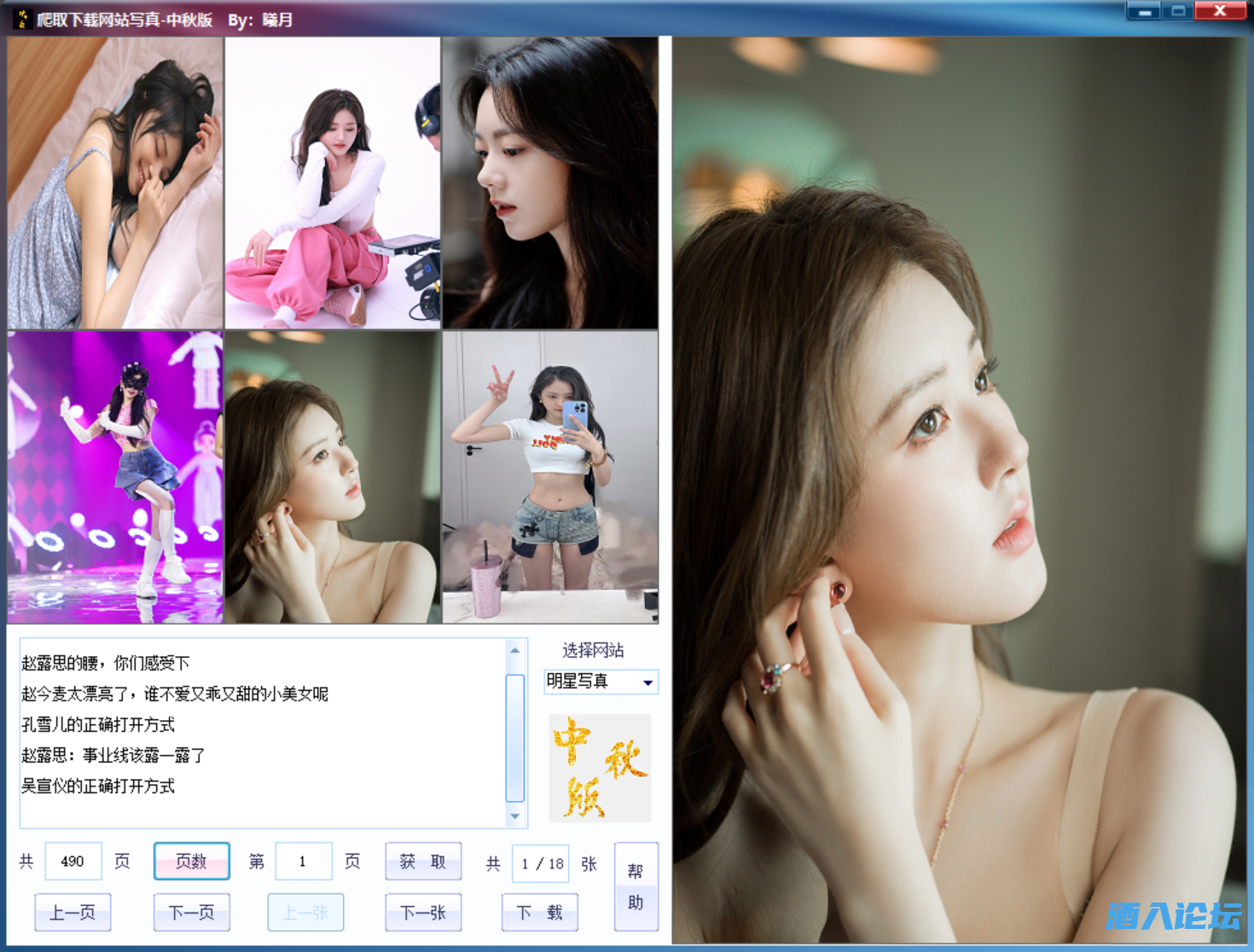This screenshot has width=1254, height=952.
Task: Select the 赵今麦太漂亮了 list entry
Action: click(x=175, y=694)
